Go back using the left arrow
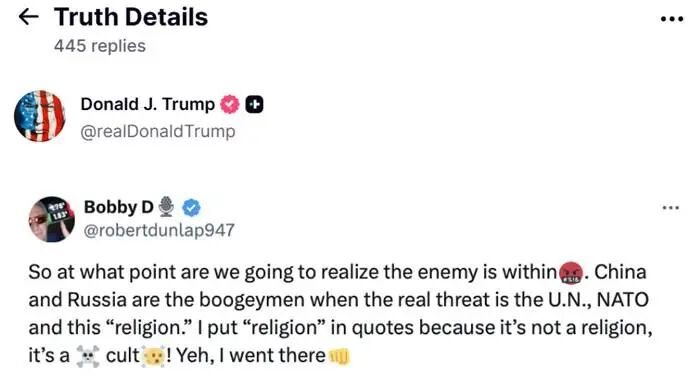Viewport: 691px width, 386px height. (x=29, y=17)
